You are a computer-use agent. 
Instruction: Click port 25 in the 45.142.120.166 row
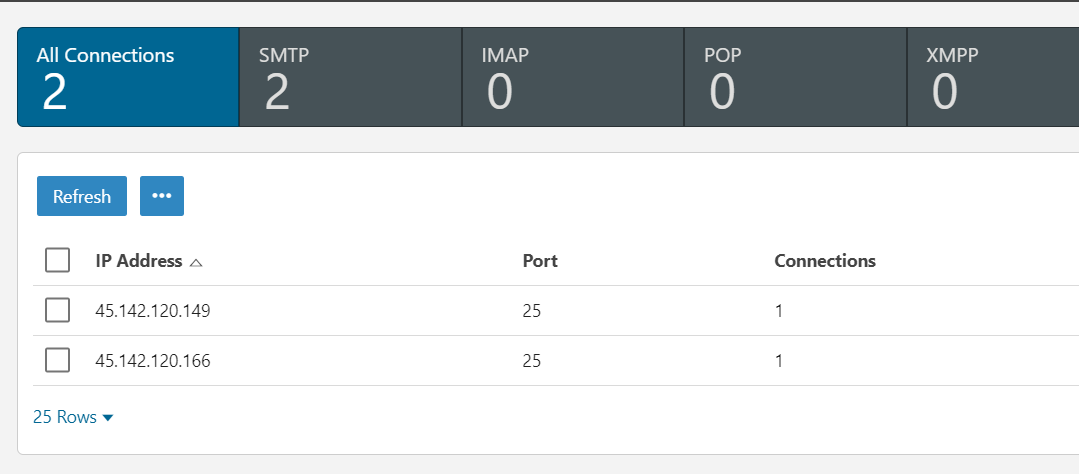532,361
